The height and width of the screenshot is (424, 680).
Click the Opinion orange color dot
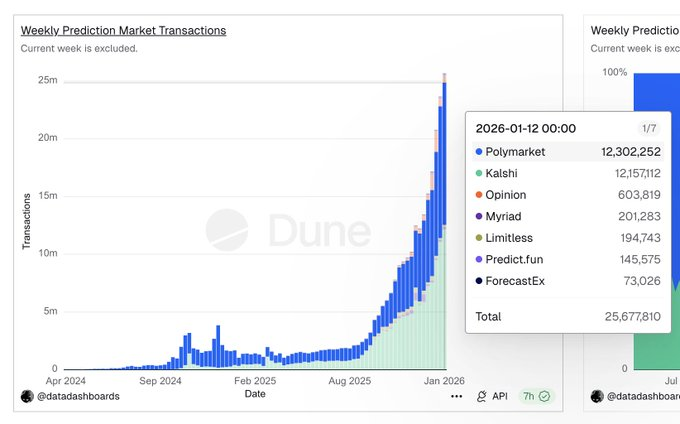[x=479, y=195]
